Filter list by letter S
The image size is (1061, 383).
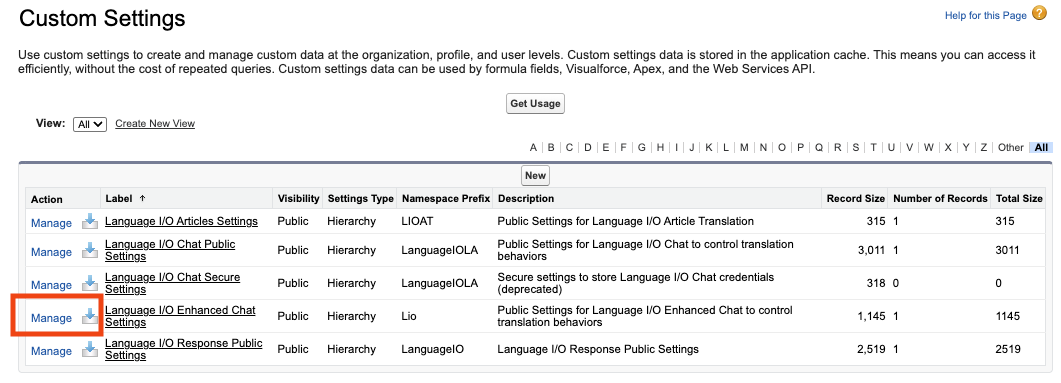(856, 148)
